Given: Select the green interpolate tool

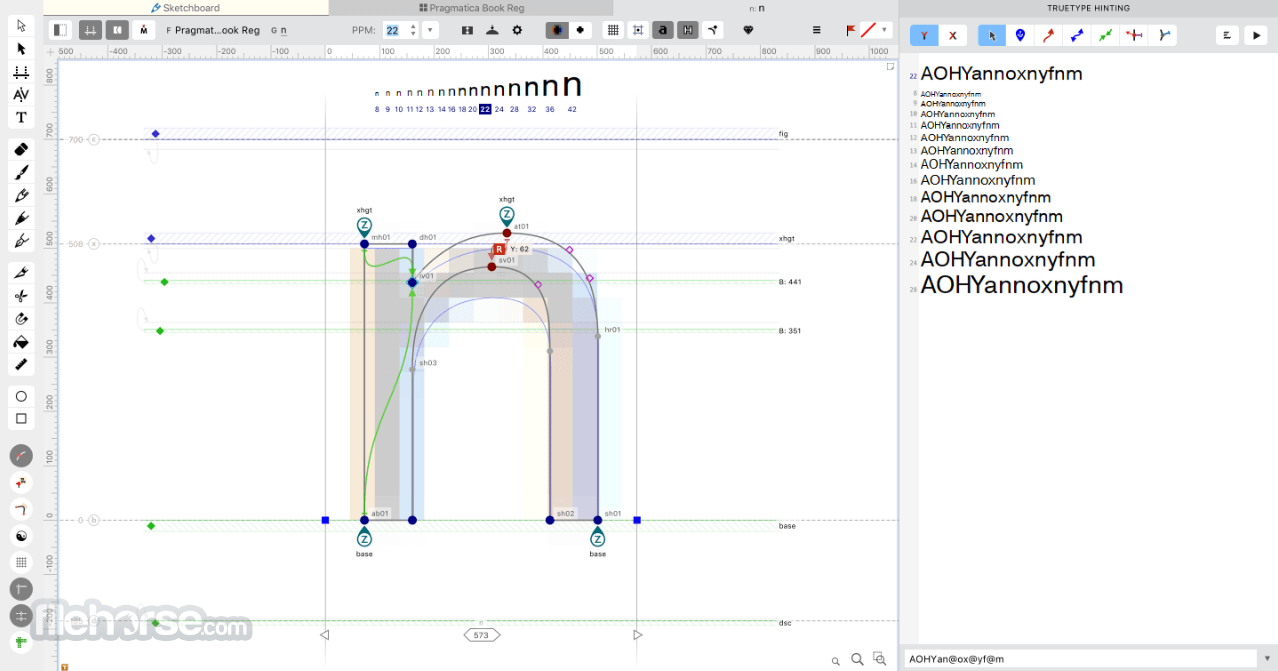Looking at the screenshot, I should pyautogui.click(x=1105, y=35).
